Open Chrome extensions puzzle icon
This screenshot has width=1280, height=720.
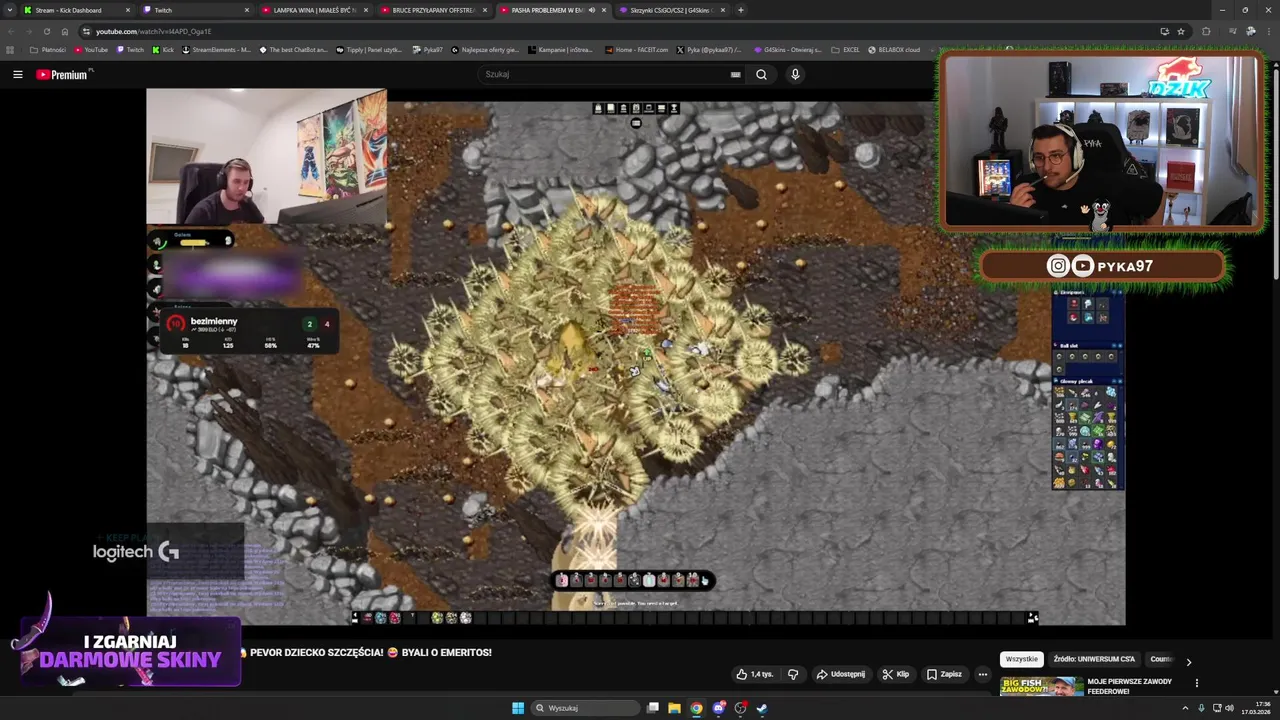point(1206,31)
